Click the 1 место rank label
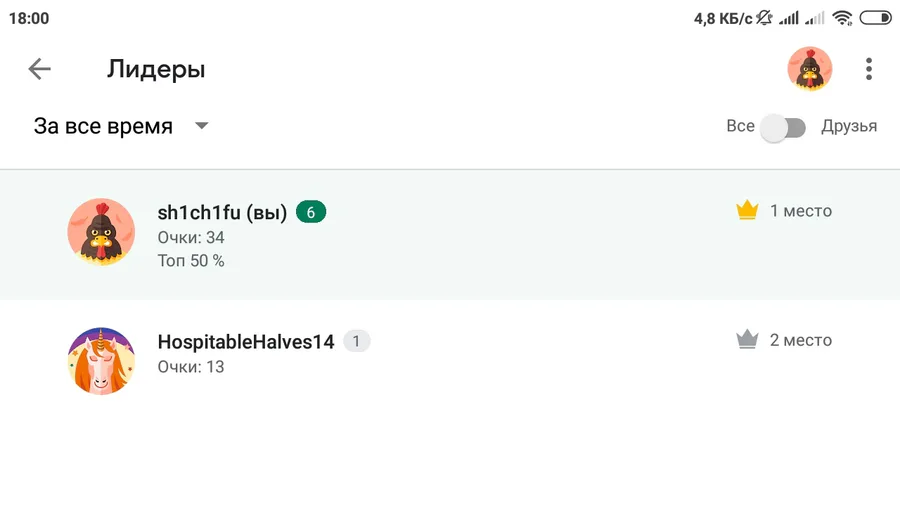Viewport: 900px width, 506px height. [801, 211]
